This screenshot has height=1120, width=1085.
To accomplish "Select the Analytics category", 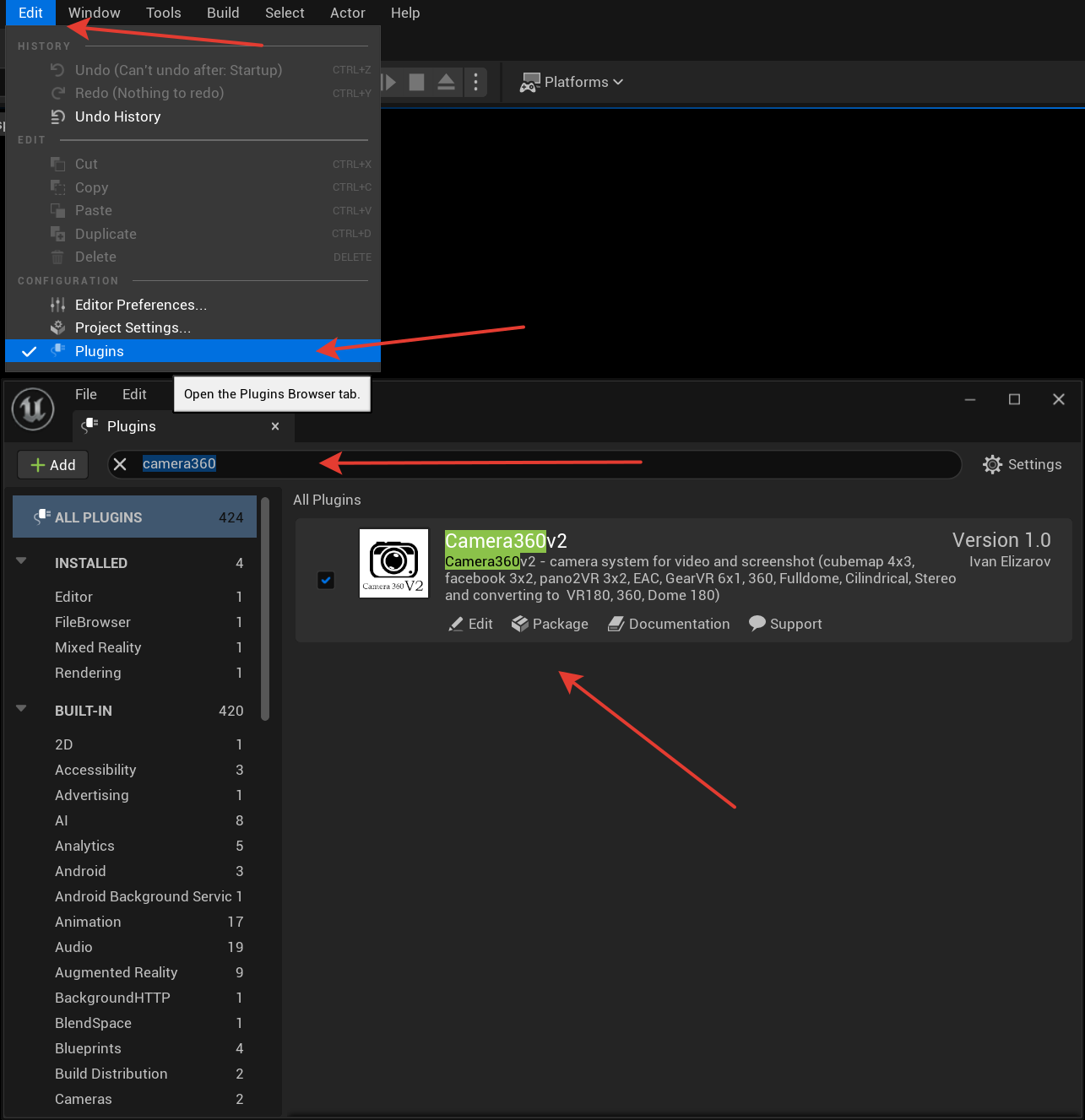I will pos(135,846).
